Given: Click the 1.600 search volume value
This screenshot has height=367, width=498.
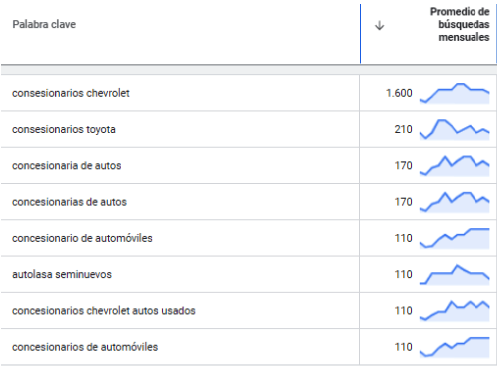Looking at the screenshot, I should pyautogui.click(x=399, y=93).
